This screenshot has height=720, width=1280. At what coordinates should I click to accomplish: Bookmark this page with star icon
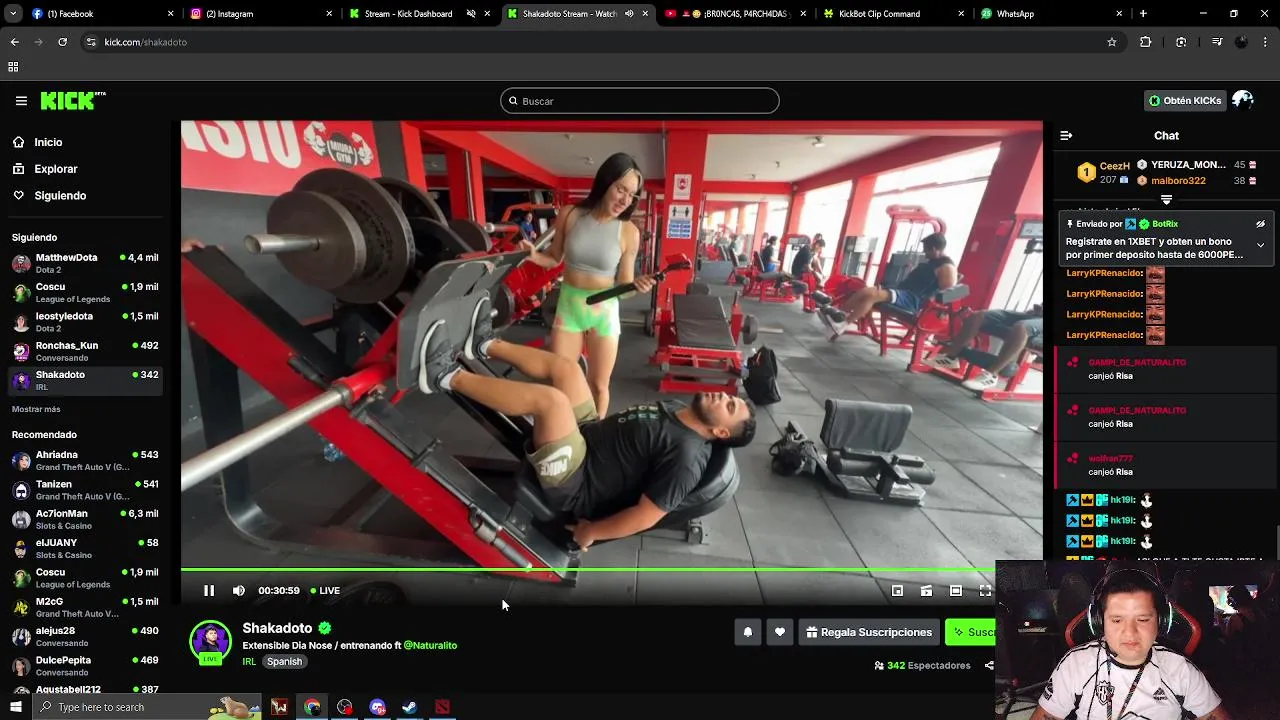1111,42
